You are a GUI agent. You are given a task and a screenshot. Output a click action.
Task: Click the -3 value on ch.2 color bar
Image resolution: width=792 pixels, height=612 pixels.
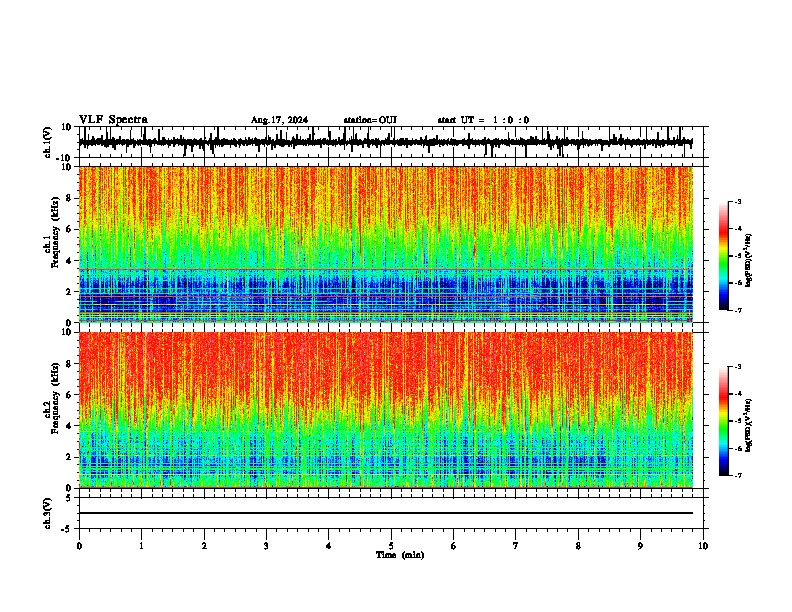click(737, 367)
